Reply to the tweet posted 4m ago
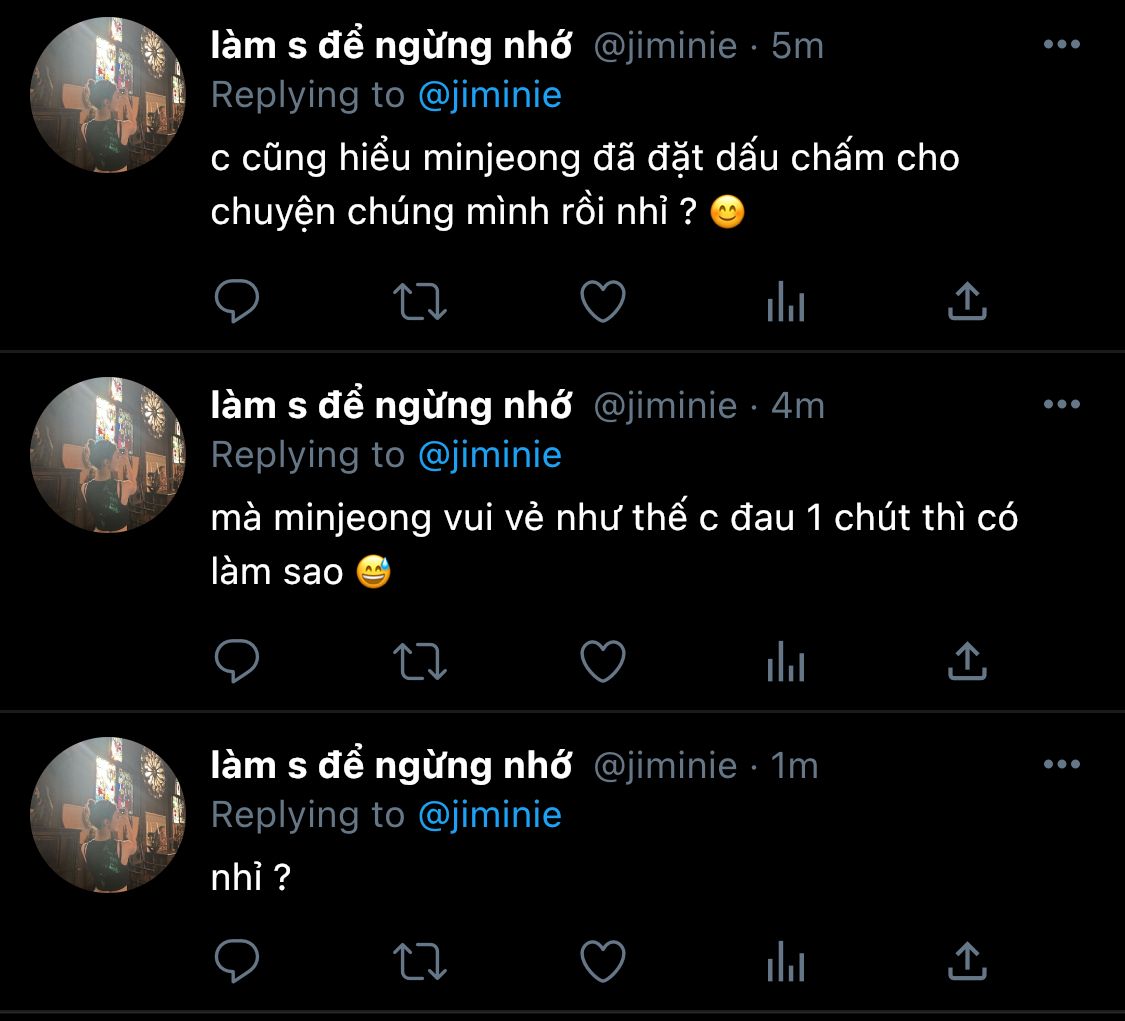The height and width of the screenshot is (1021, 1125). (x=237, y=661)
